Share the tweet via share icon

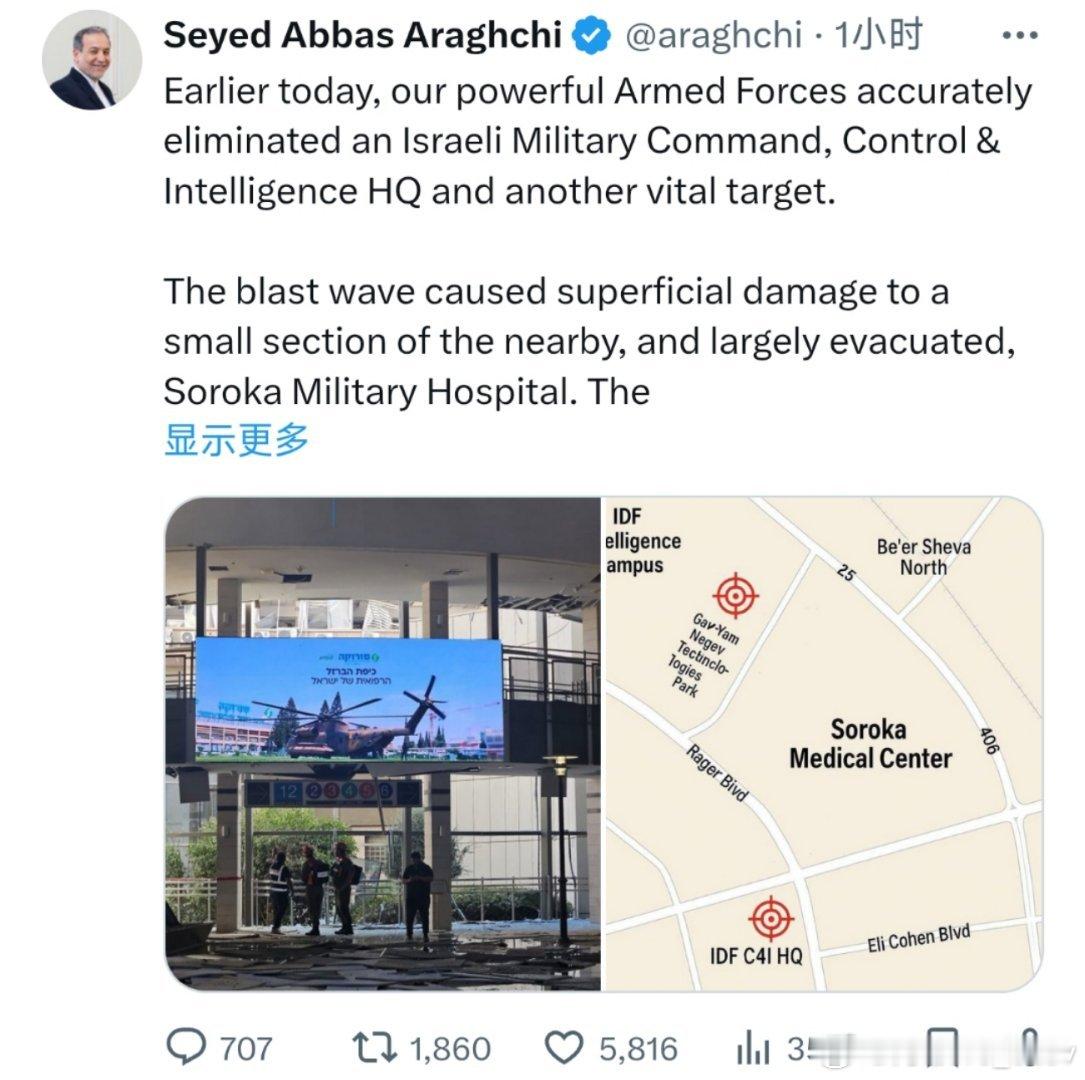pos(1030,1047)
